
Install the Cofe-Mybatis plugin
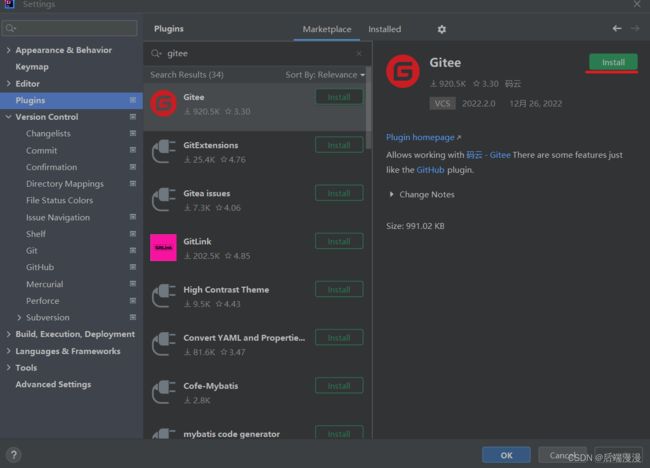coord(339,386)
